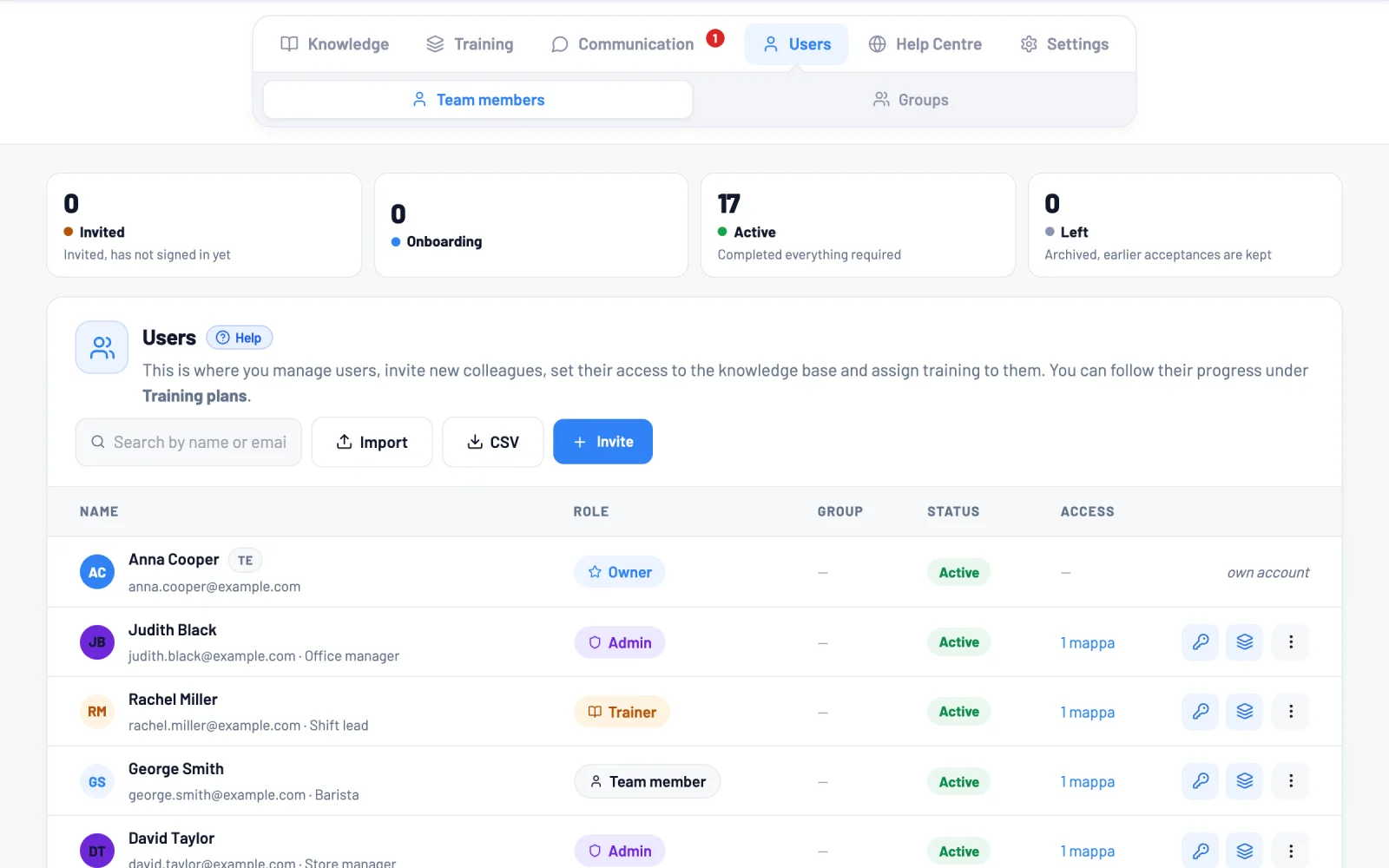Click the notification badge on Communication

715,38
